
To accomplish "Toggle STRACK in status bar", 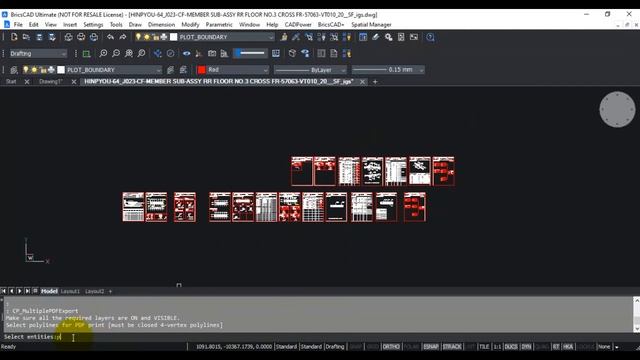I will point(452,347).
